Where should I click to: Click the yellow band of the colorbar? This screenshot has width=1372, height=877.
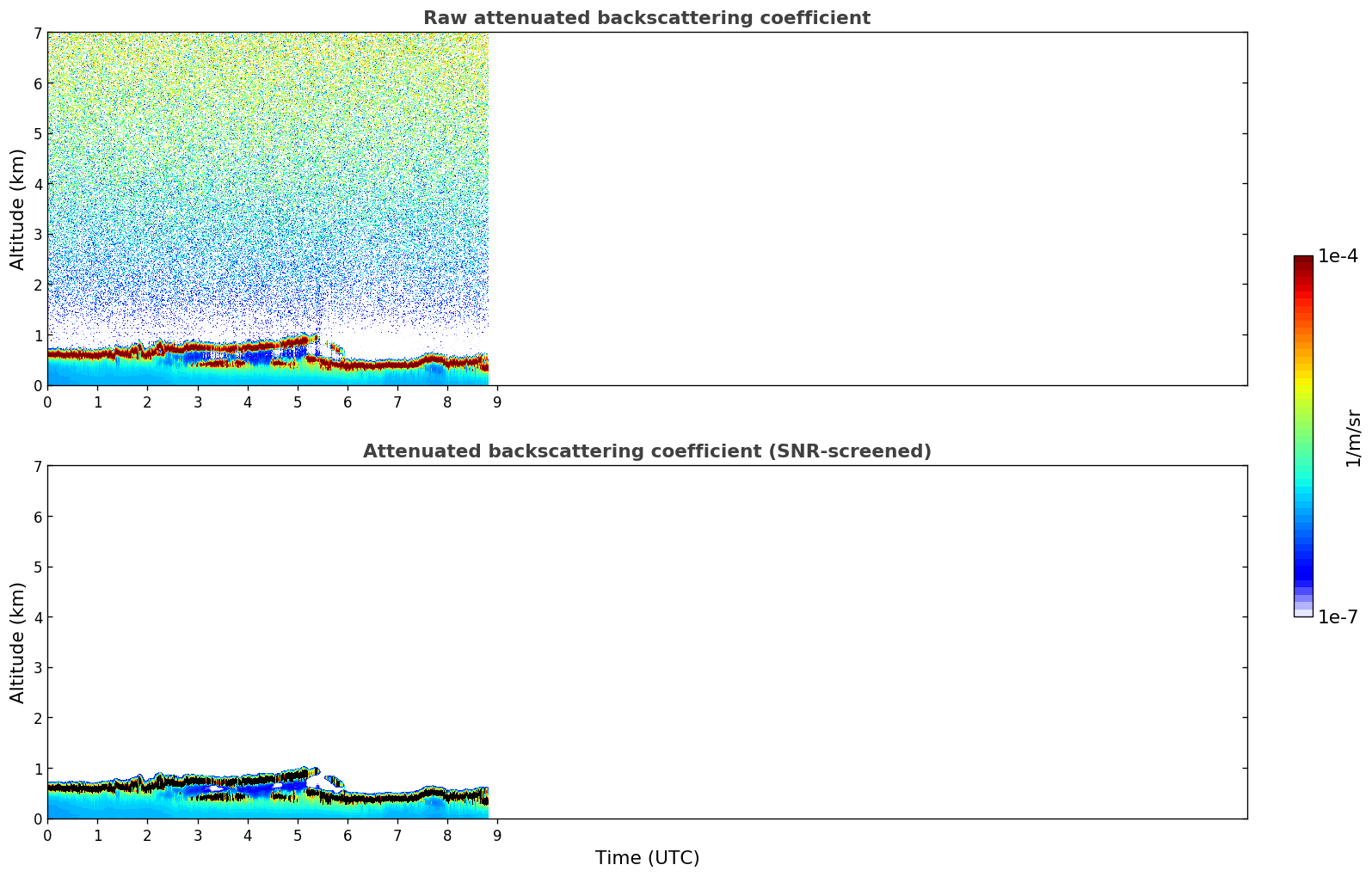[x=1302, y=381]
